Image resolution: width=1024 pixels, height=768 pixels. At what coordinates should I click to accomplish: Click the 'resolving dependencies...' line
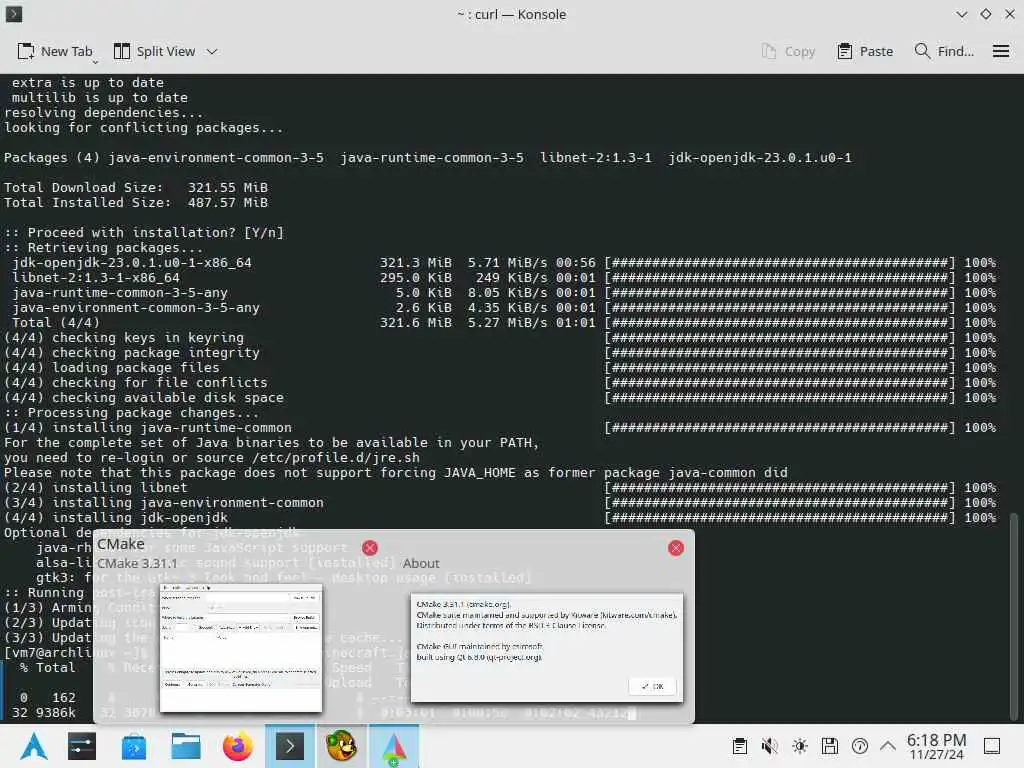coord(104,112)
